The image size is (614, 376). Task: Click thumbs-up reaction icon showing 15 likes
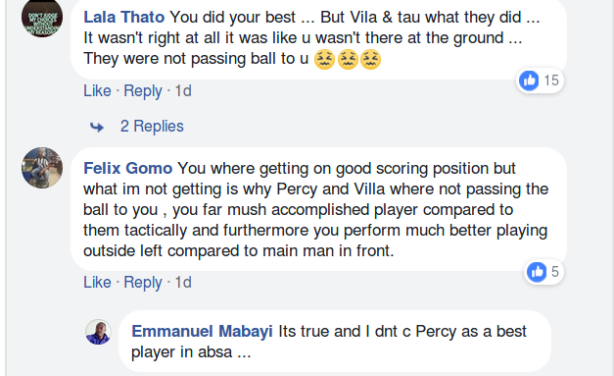click(529, 80)
